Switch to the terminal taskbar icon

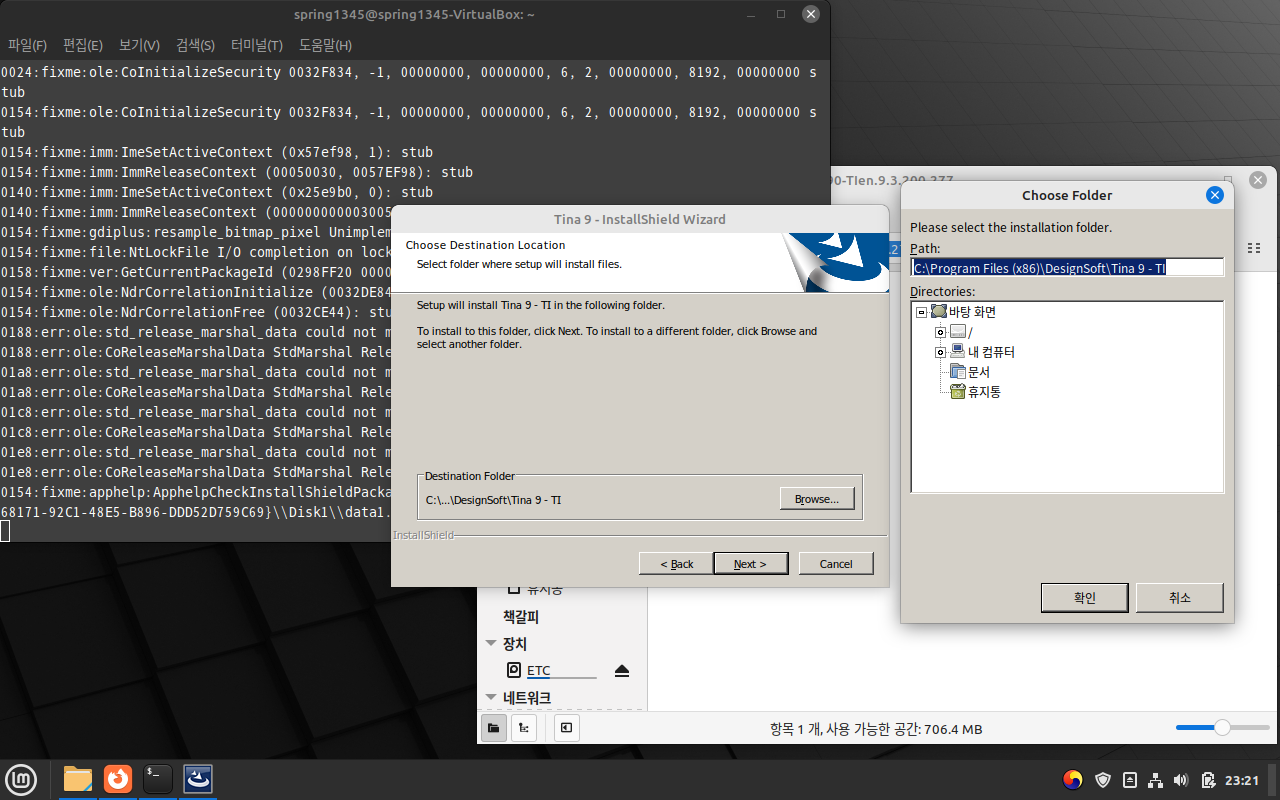(158, 778)
